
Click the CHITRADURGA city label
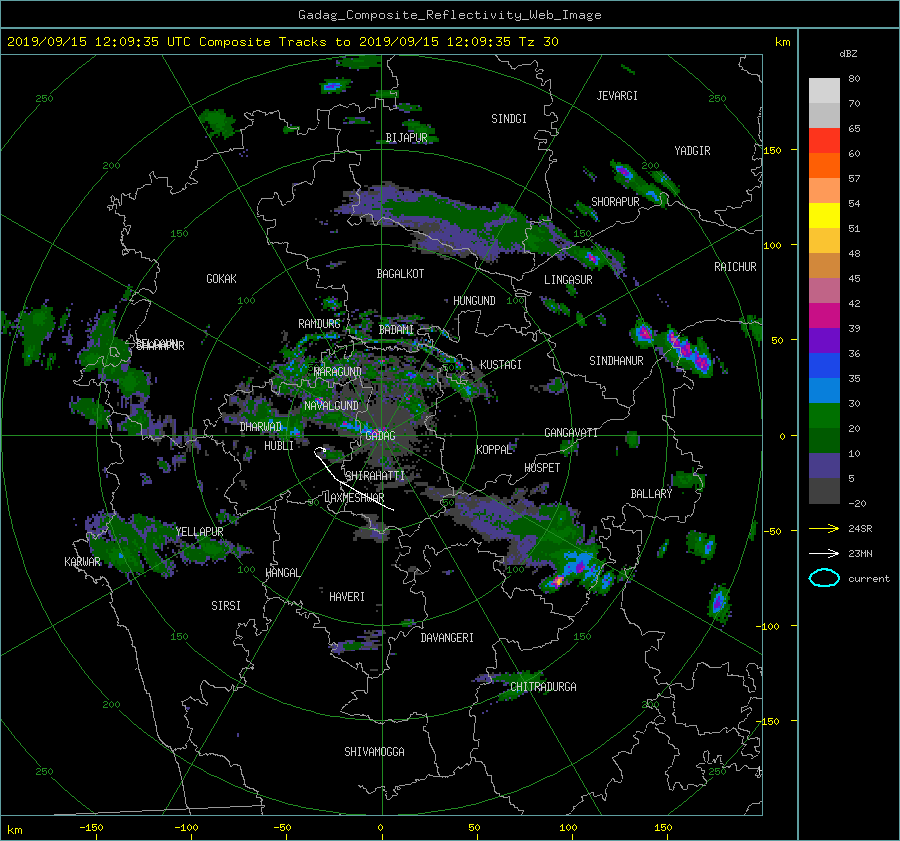[x=543, y=687]
